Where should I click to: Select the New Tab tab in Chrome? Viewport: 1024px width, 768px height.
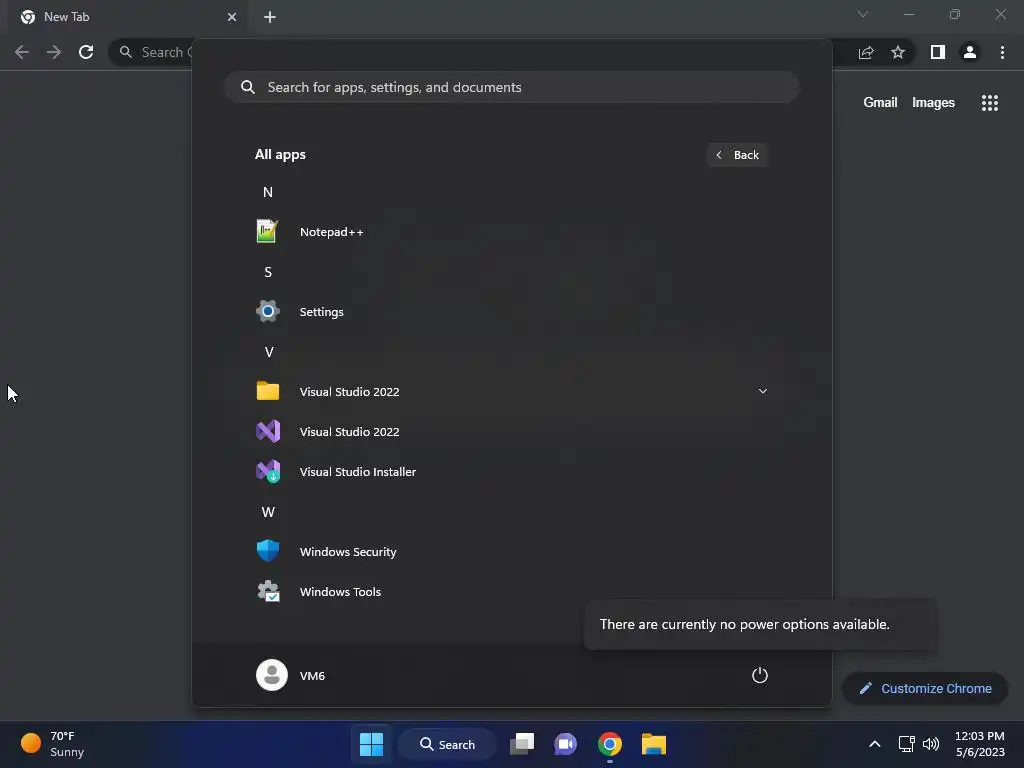pyautogui.click(x=128, y=17)
